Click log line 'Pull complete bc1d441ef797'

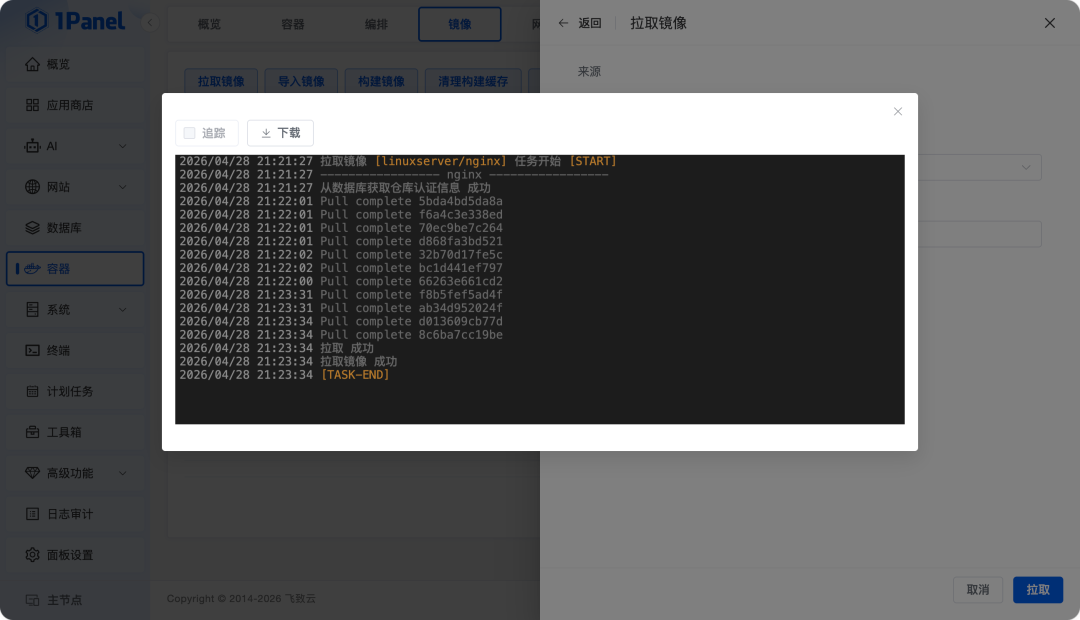tap(341, 268)
